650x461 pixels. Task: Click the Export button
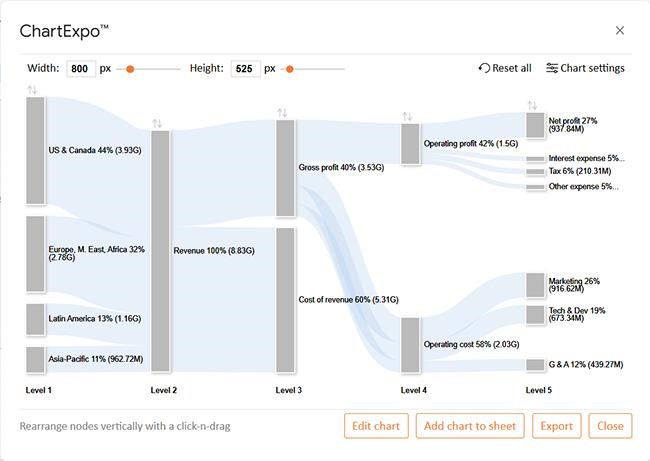point(556,426)
